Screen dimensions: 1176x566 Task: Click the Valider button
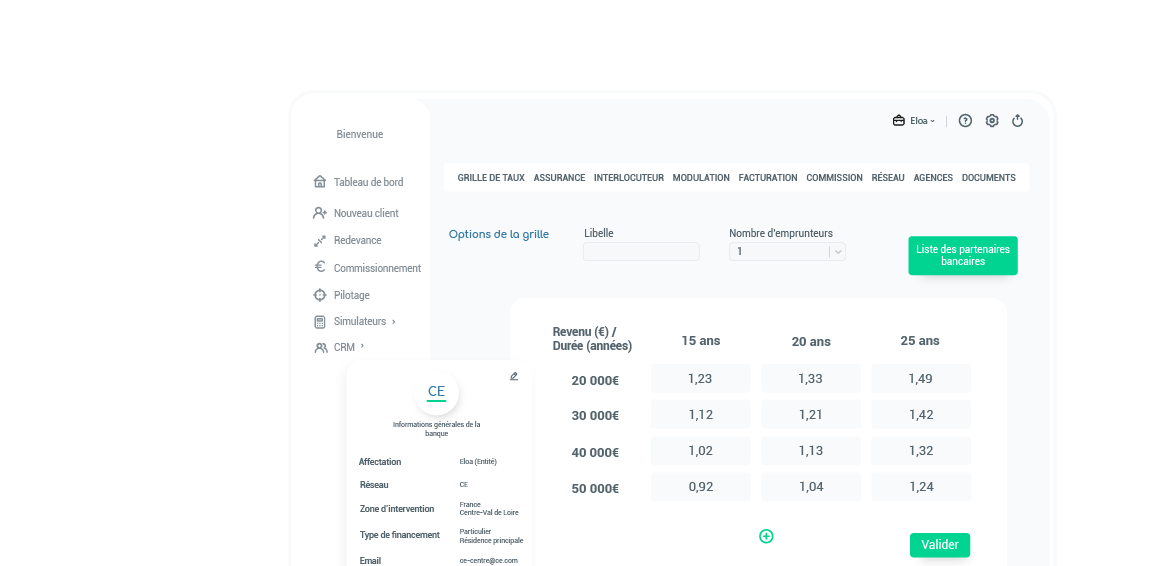pyautogui.click(x=940, y=545)
